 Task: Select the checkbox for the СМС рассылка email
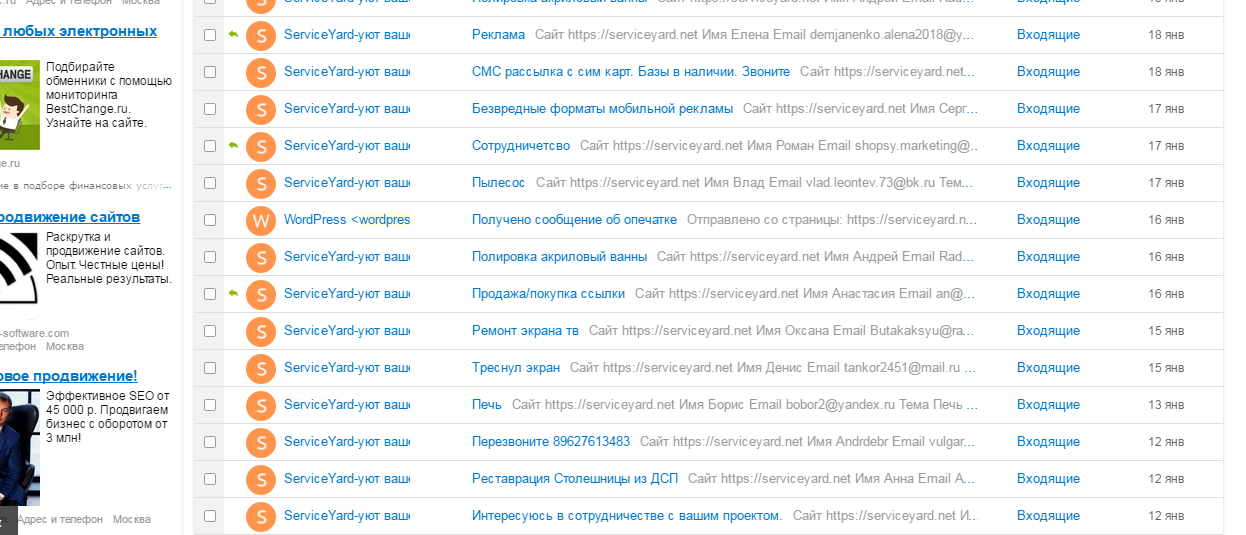(x=210, y=72)
